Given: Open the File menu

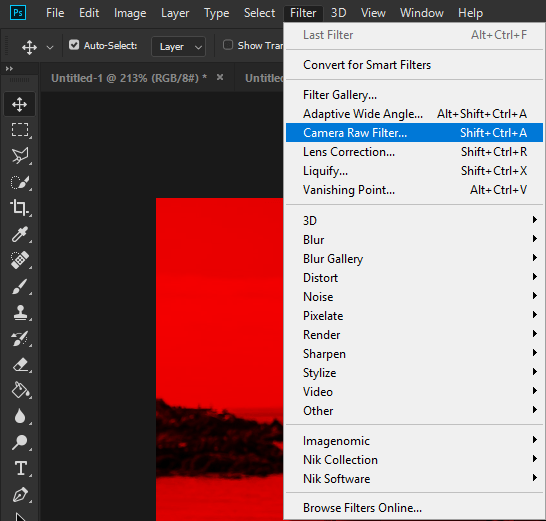Looking at the screenshot, I should pos(55,13).
